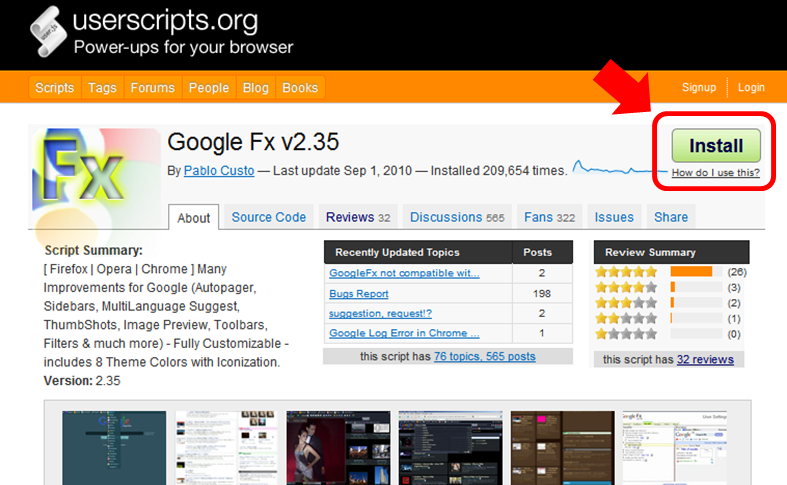Click the '76 topics, 565 posts' link

click(x=484, y=356)
